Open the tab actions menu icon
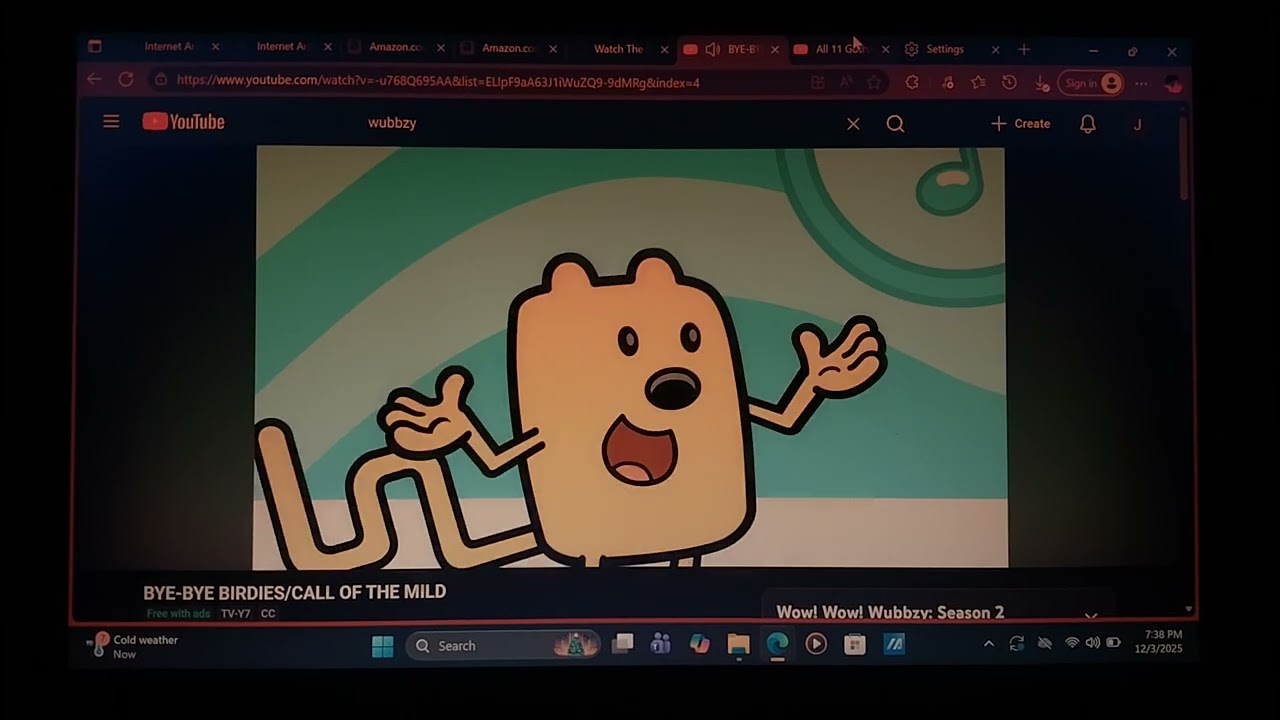Screen dimensions: 1280x720 (94, 46)
